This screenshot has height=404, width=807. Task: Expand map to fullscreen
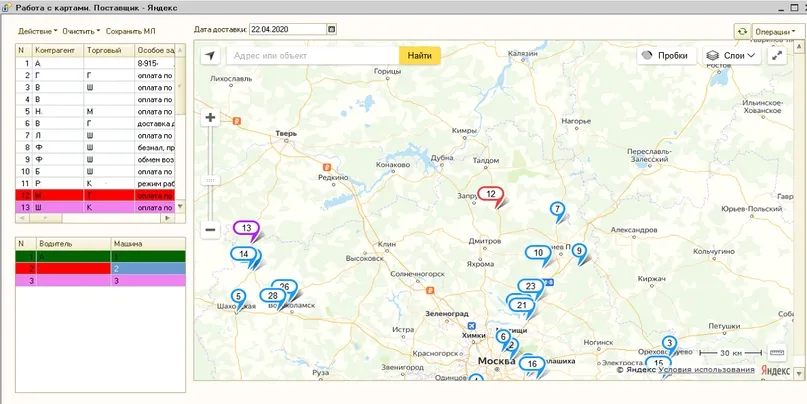click(x=777, y=56)
